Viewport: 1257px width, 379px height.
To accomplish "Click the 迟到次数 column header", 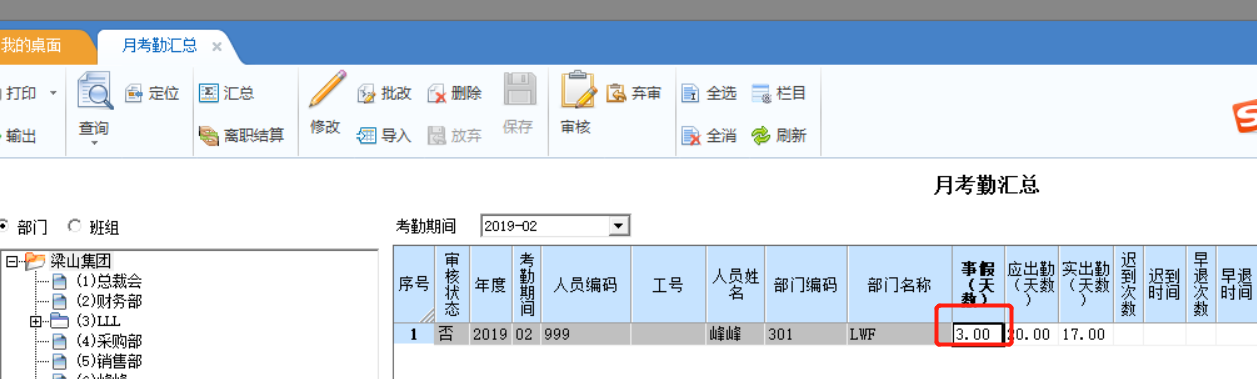I will pyautogui.click(x=1128, y=284).
